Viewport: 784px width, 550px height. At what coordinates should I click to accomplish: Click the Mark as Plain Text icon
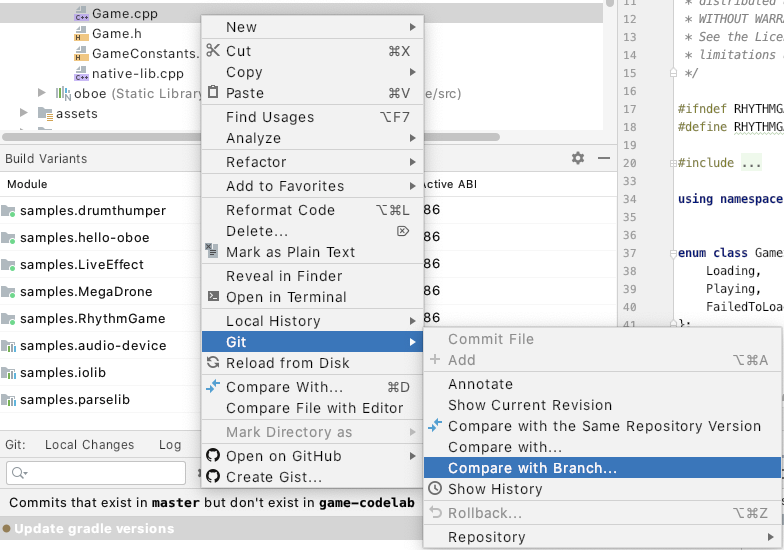(212, 252)
